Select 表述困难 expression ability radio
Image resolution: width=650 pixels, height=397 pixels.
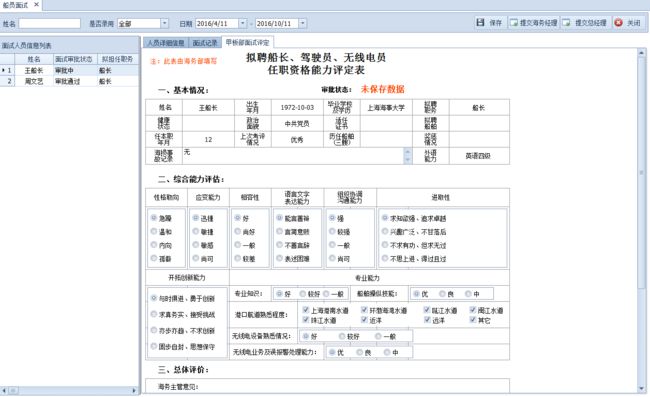coord(280,258)
